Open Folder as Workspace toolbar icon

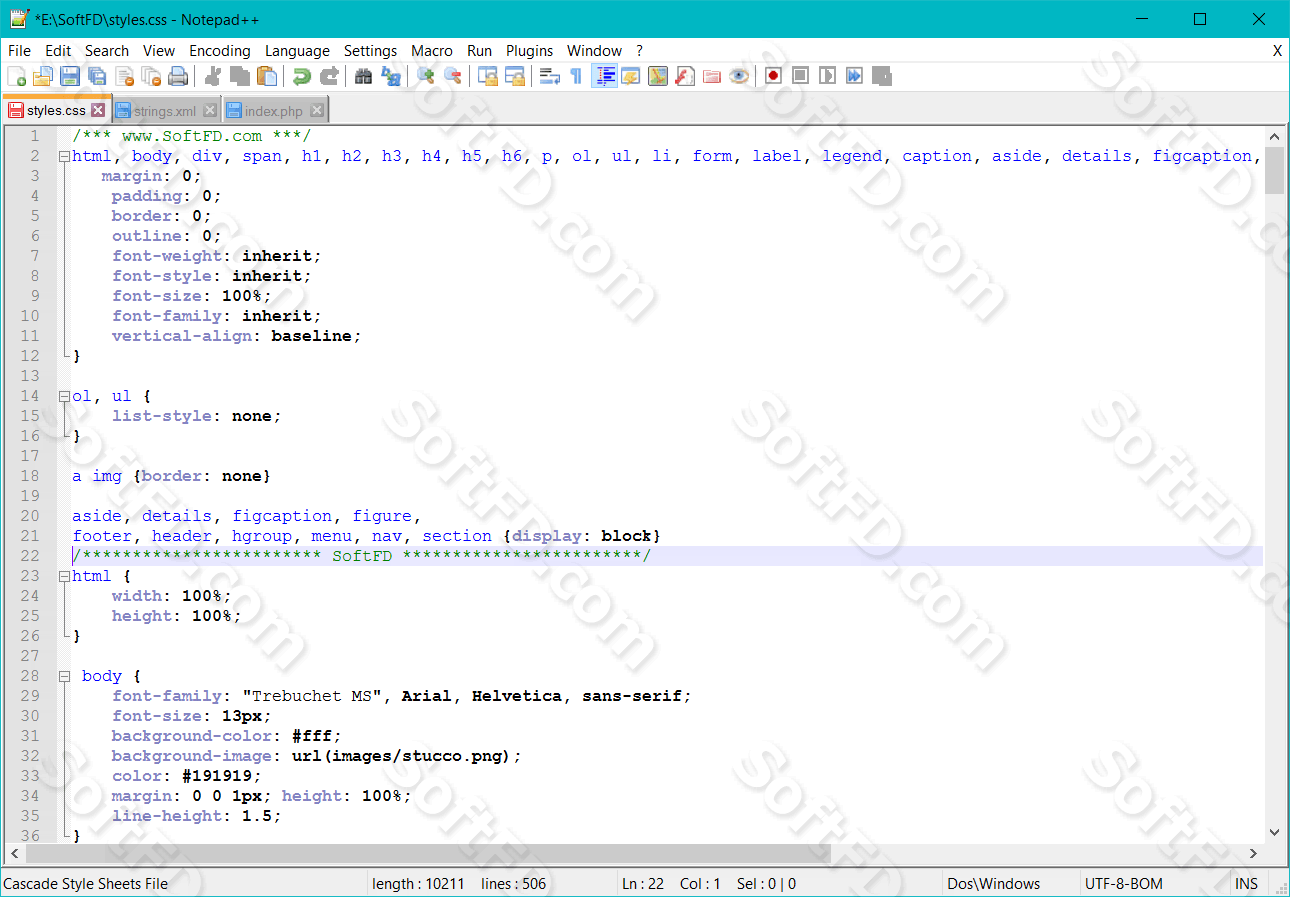point(712,76)
